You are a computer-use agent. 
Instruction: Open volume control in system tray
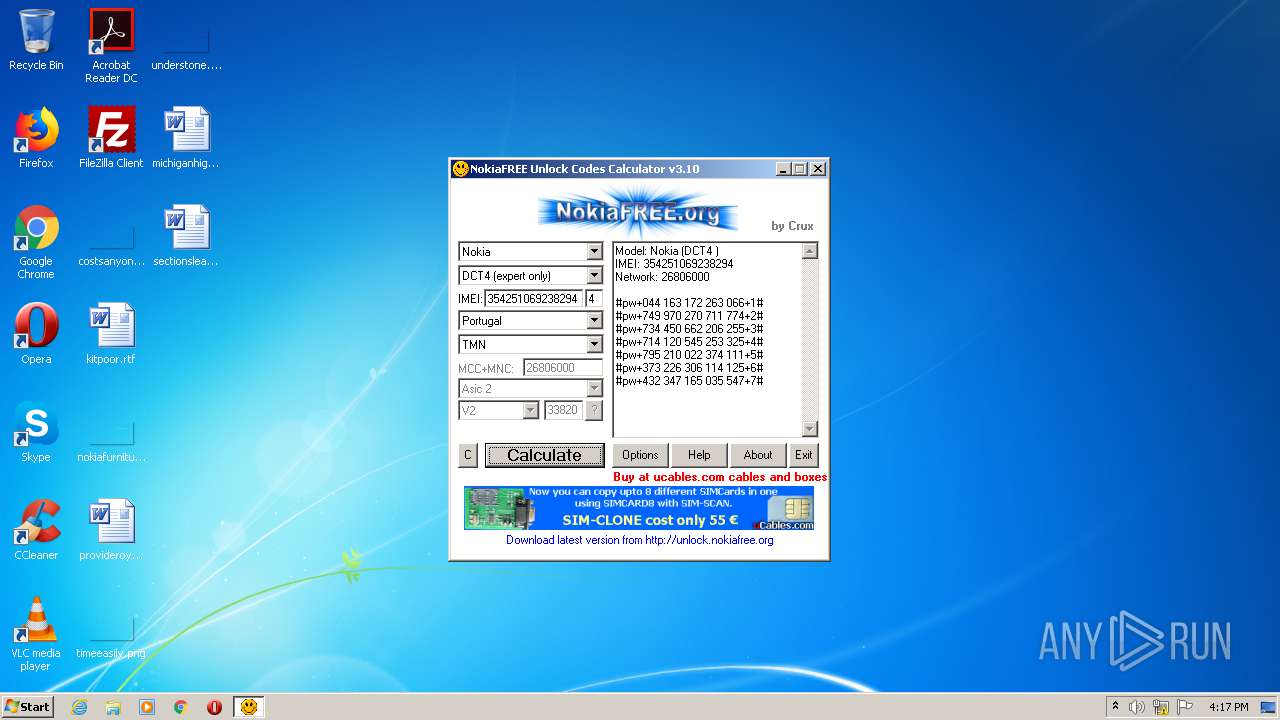pyautogui.click(x=1137, y=707)
